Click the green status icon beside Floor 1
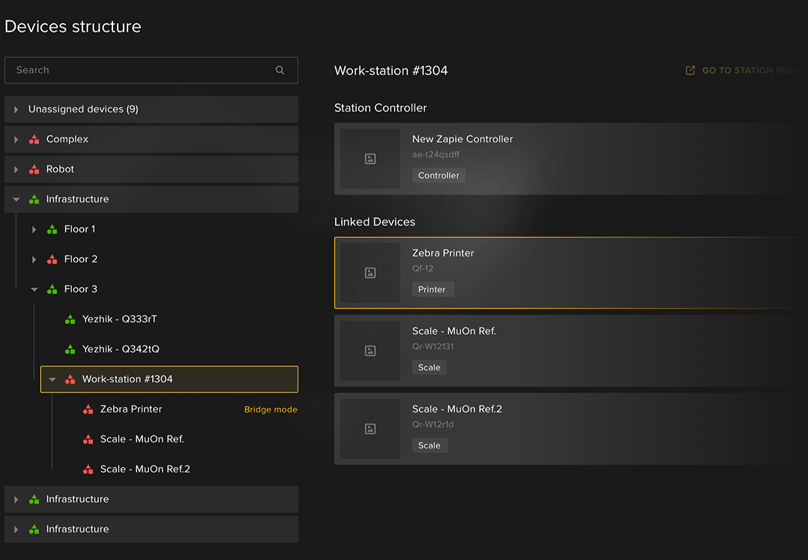Viewport: 808px width, 560px height. click(x=52, y=229)
